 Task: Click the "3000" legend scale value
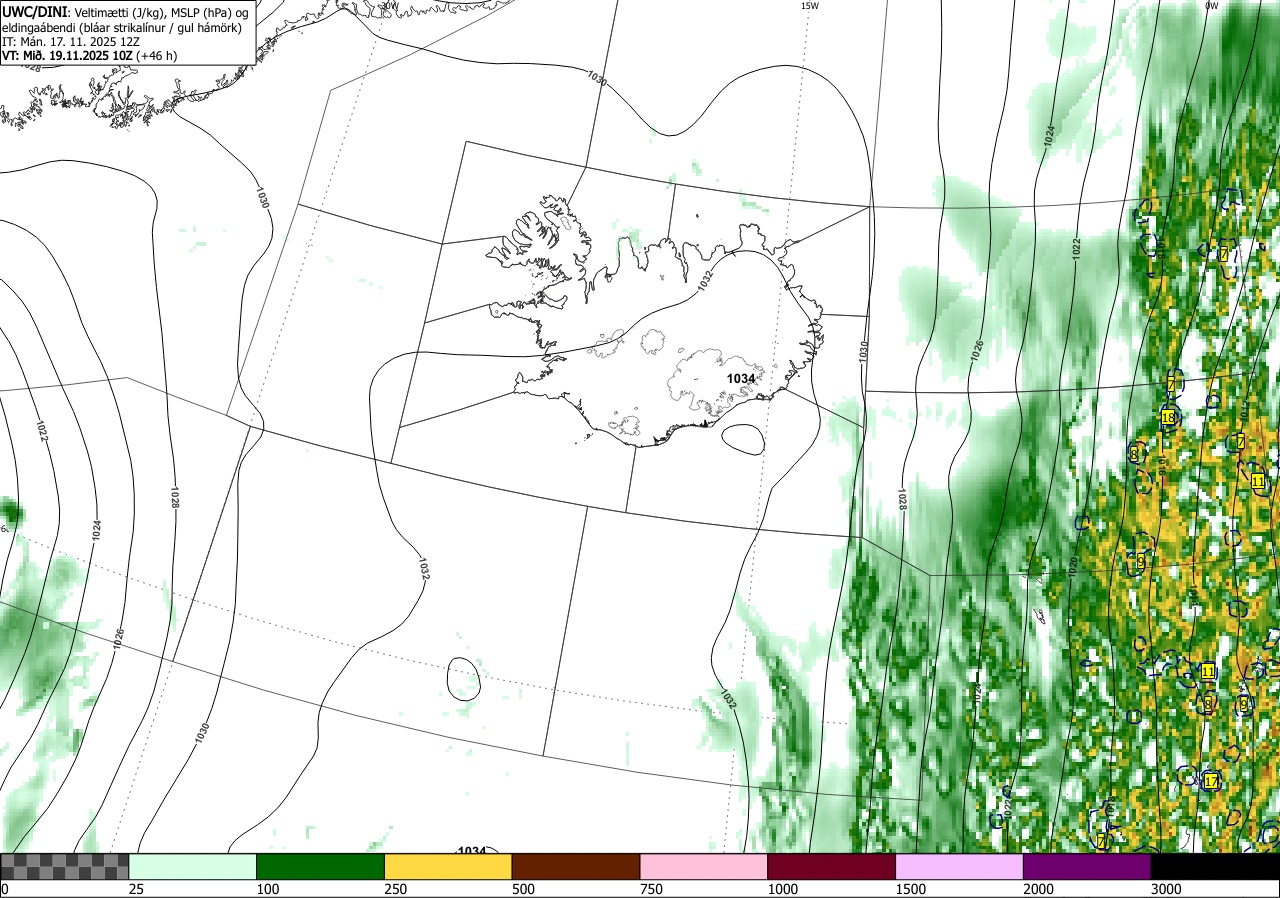[1167, 889]
